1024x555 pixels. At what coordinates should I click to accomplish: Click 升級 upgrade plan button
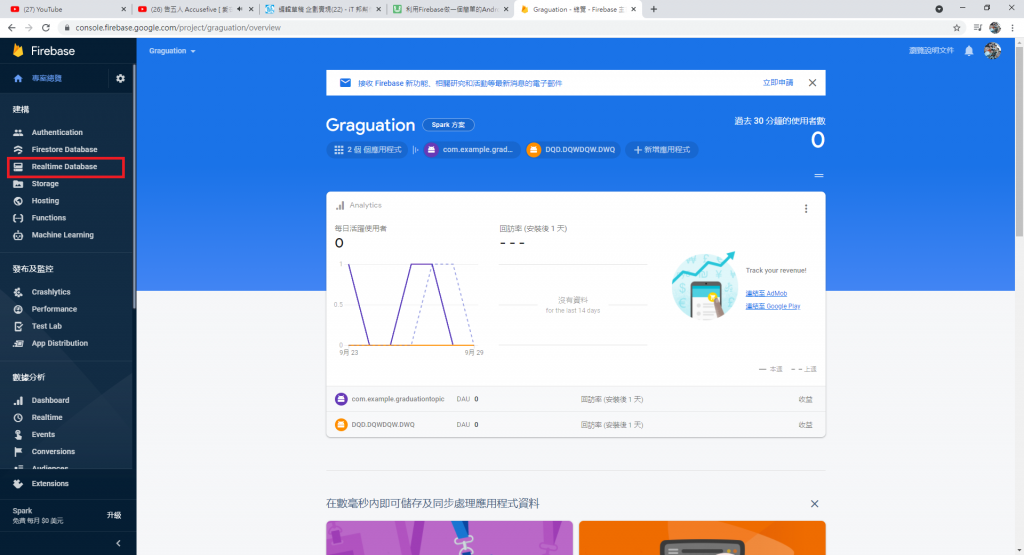click(x=114, y=515)
